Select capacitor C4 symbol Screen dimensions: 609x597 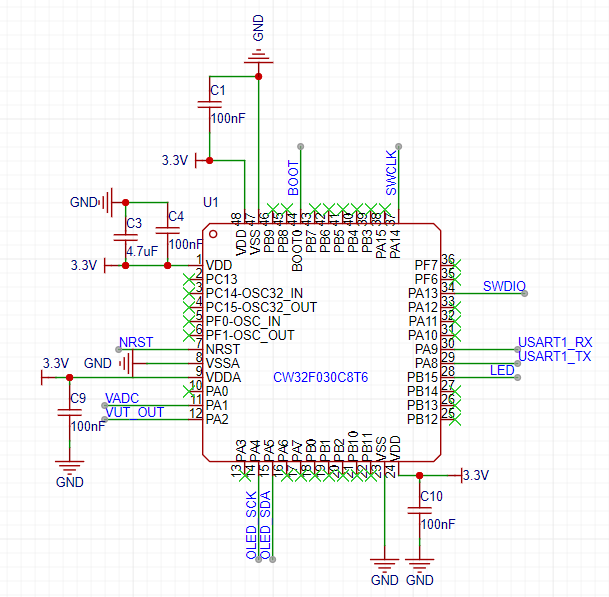click(x=167, y=230)
